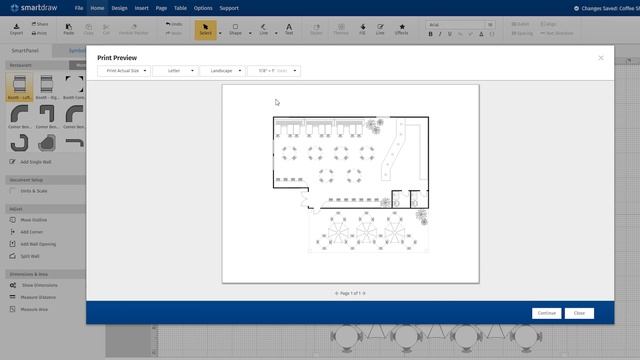Activate the Select pointer tool
This screenshot has width=640, height=360.
(205, 29)
